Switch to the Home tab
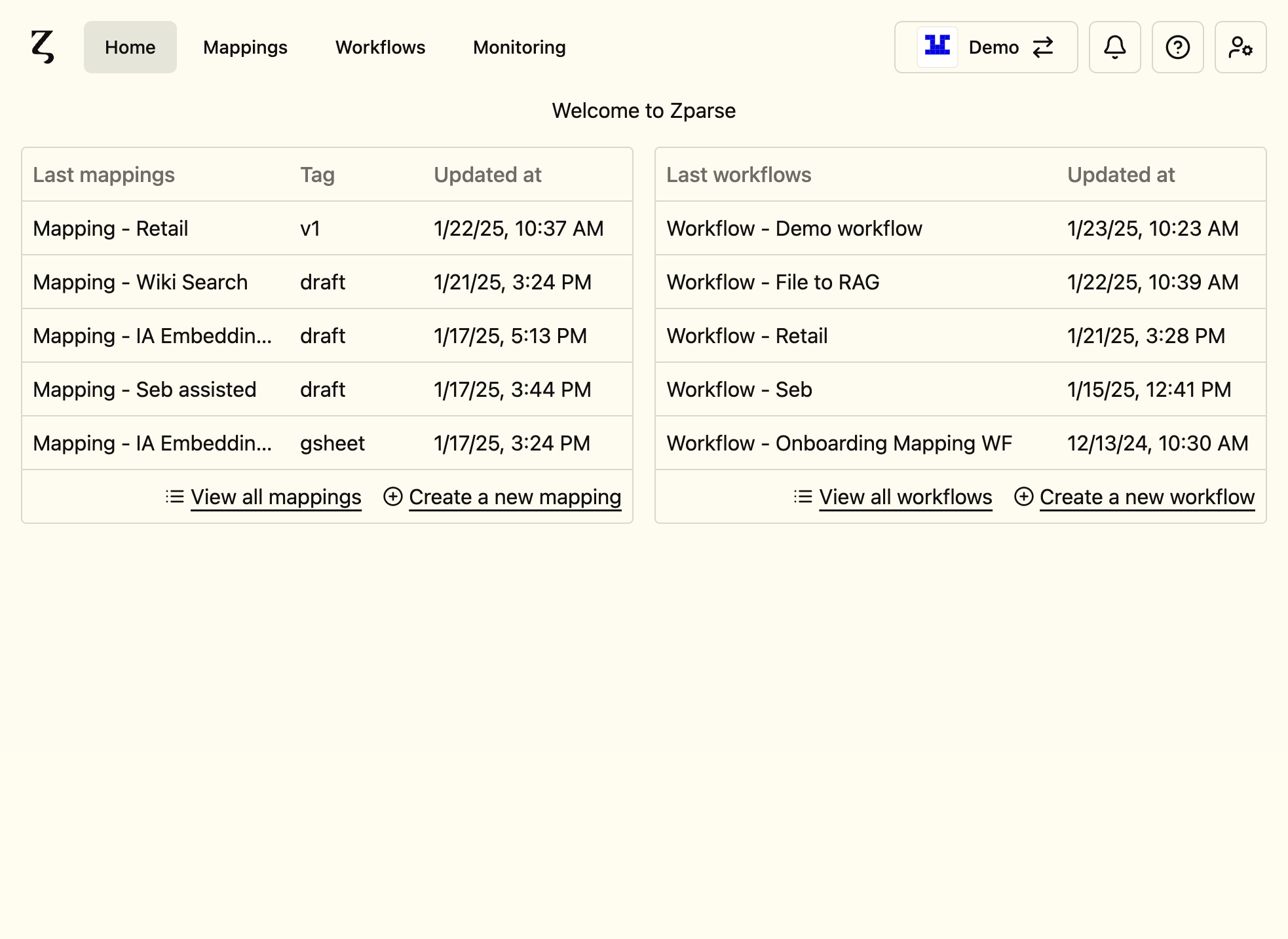The height and width of the screenshot is (939, 1288). coord(130,47)
